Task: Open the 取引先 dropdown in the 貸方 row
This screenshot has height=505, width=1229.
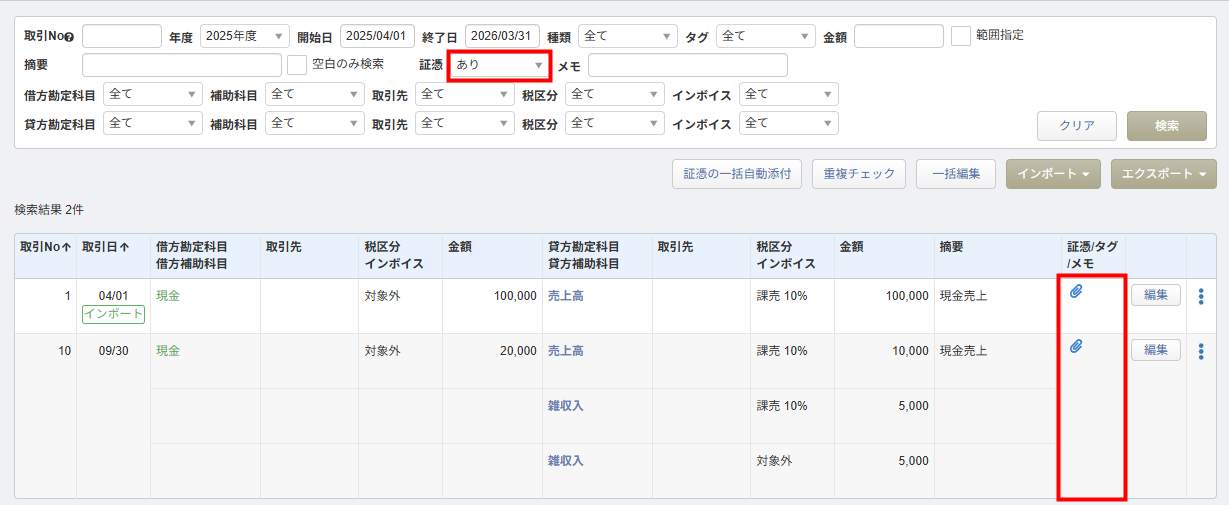Action: [x=465, y=123]
